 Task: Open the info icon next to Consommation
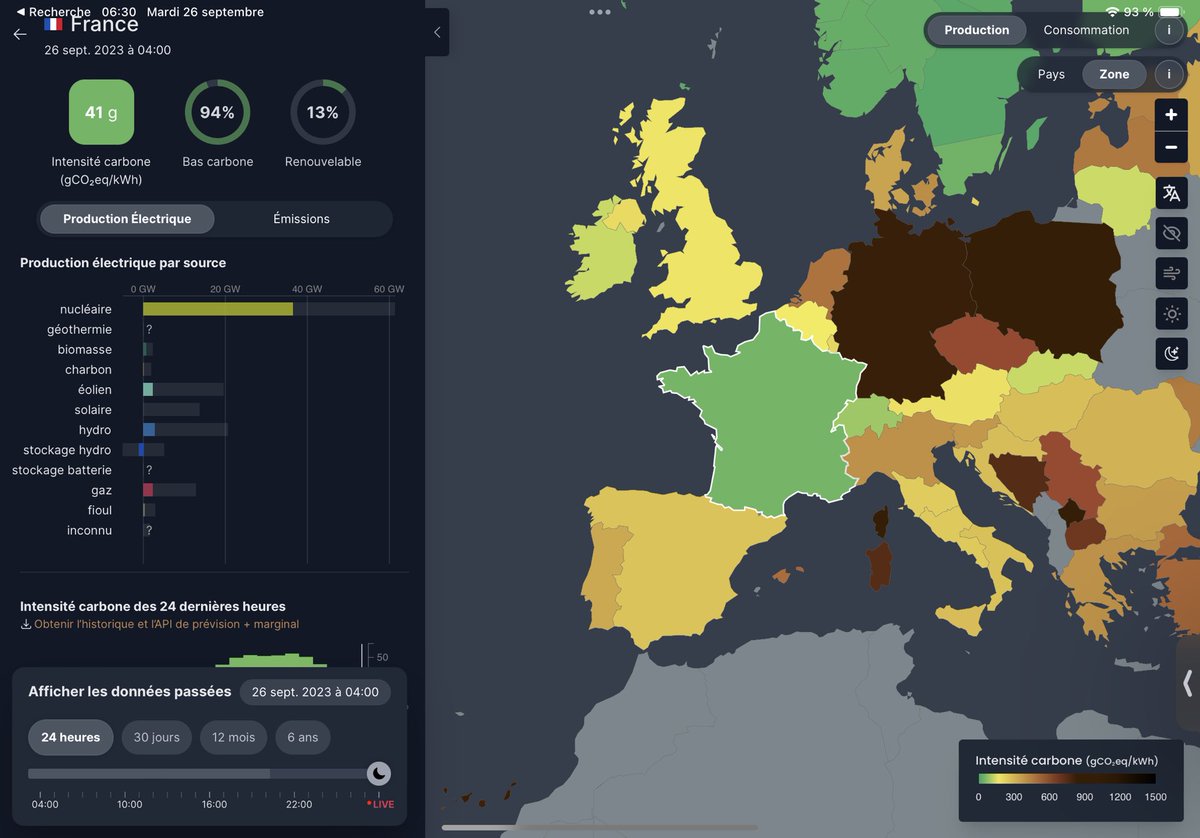coord(1170,30)
